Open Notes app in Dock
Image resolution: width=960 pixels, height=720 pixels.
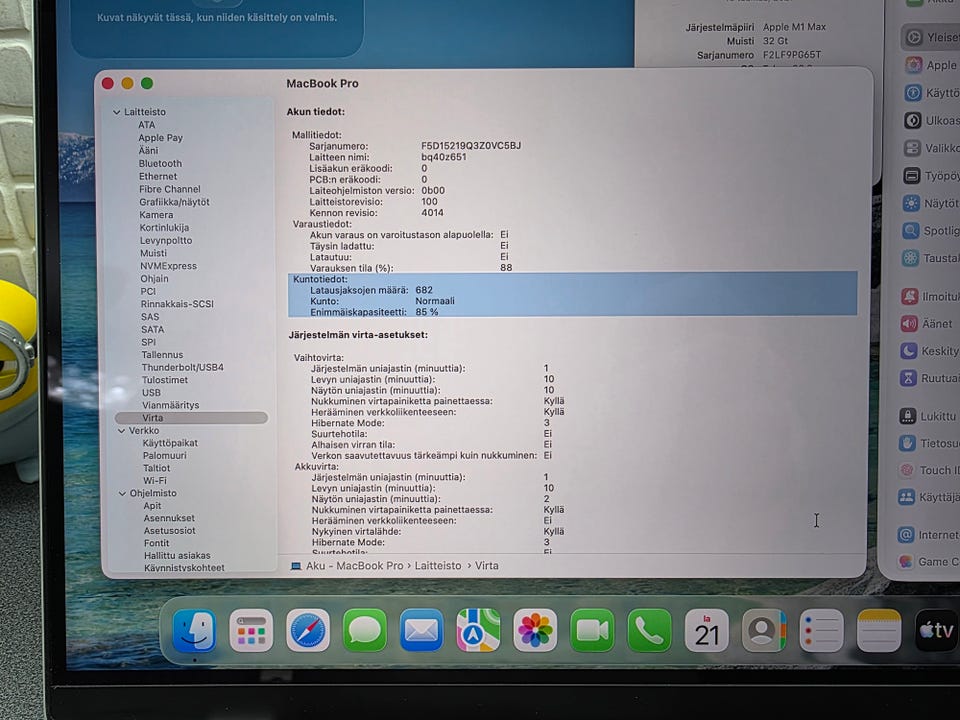pos(879,631)
